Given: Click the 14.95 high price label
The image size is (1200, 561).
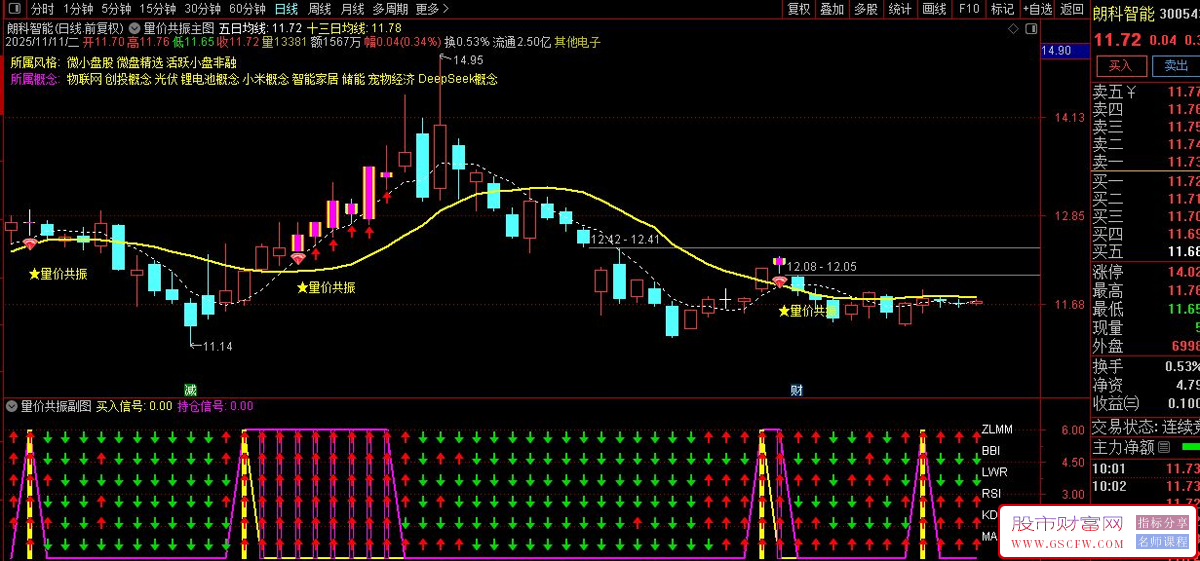Looking at the screenshot, I should (469, 60).
